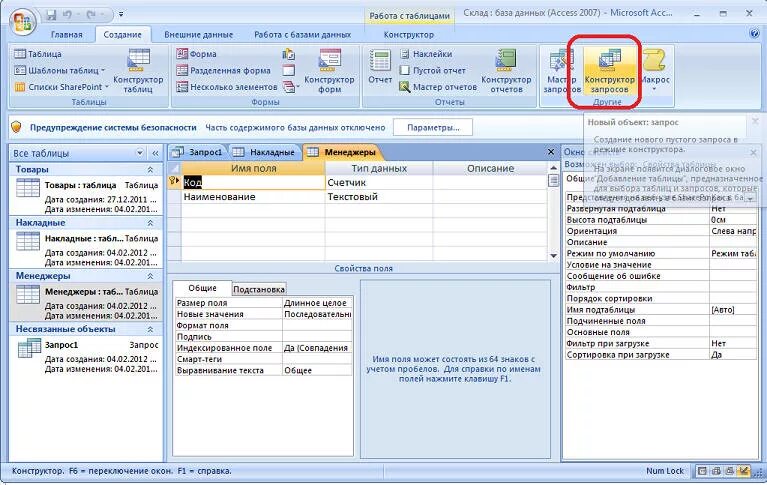The height and width of the screenshot is (485, 767).
Task: Start Мастер запросов
Action: [x=562, y=71]
